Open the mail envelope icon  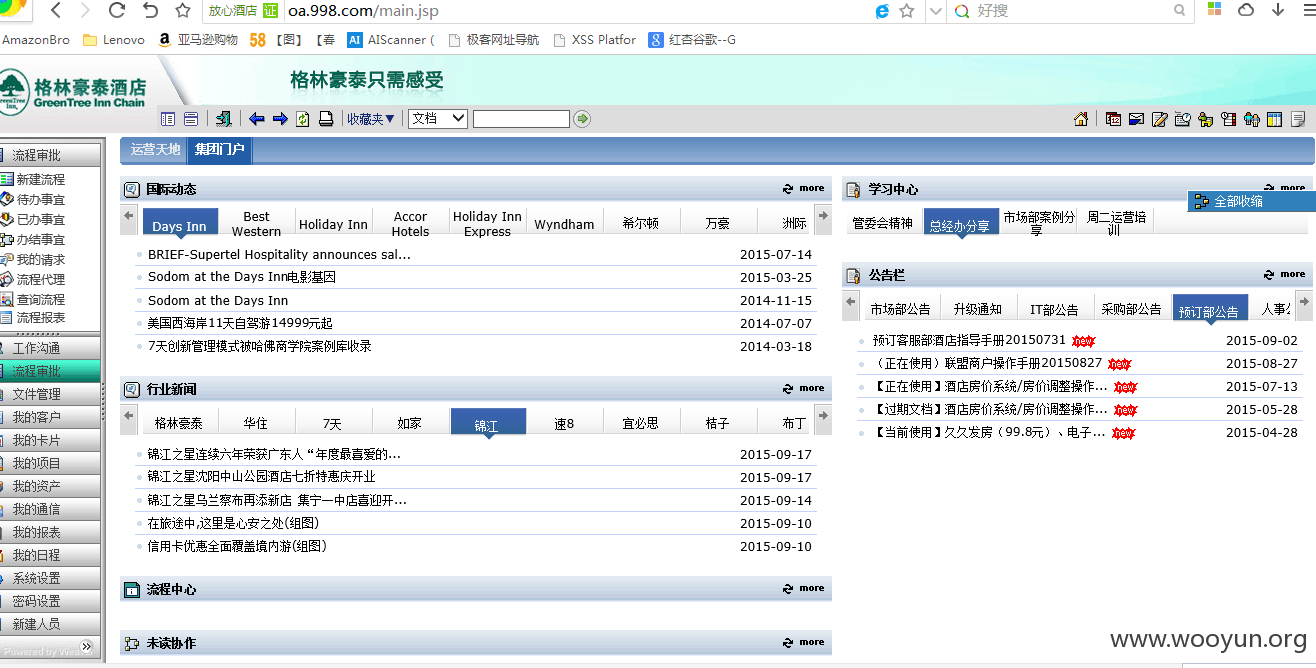coord(1136,119)
